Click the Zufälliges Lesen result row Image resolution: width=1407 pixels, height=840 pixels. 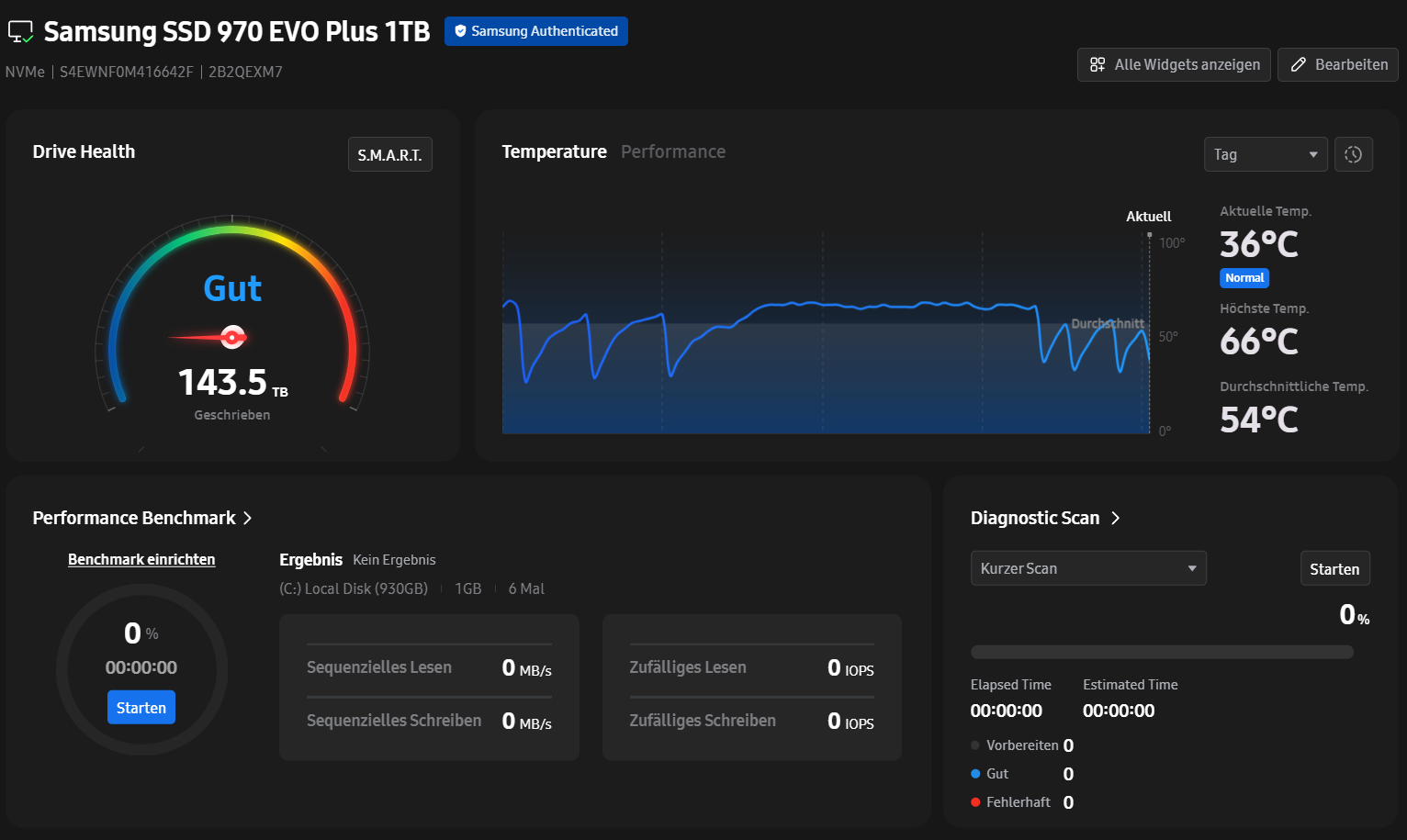tap(751, 667)
